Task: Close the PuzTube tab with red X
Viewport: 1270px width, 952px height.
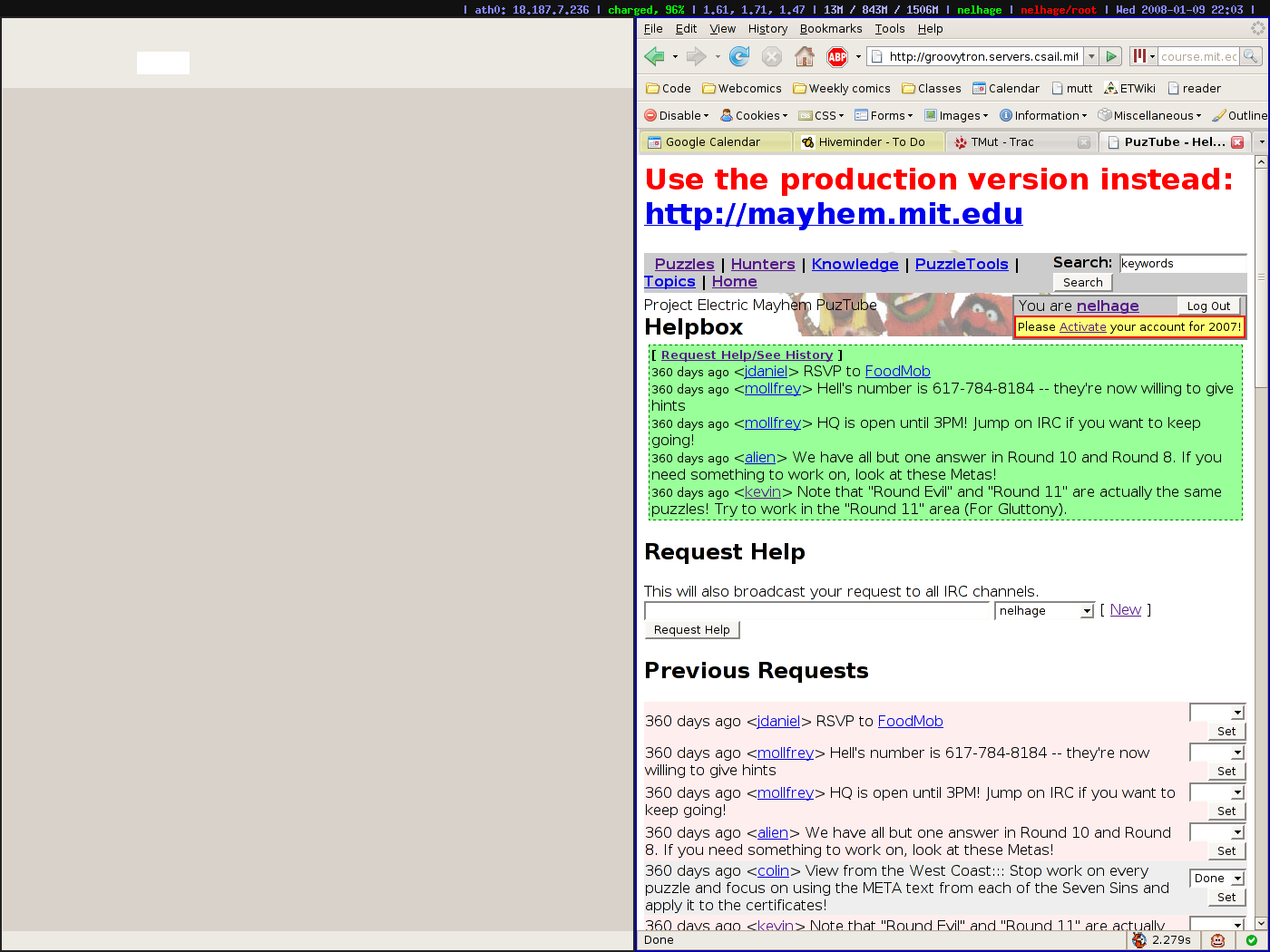Action: (1237, 142)
